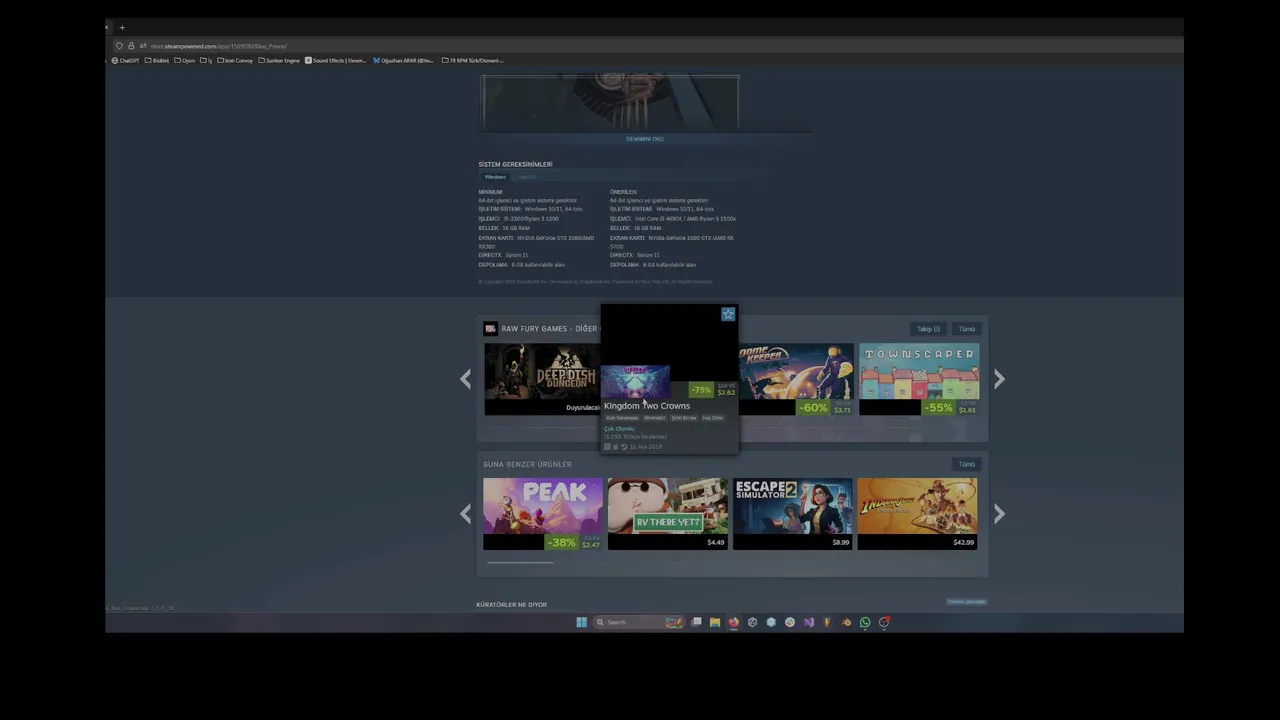This screenshot has height=720, width=1280.
Task: Open the Oyun bookmarks folder
Action: point(184,60)
